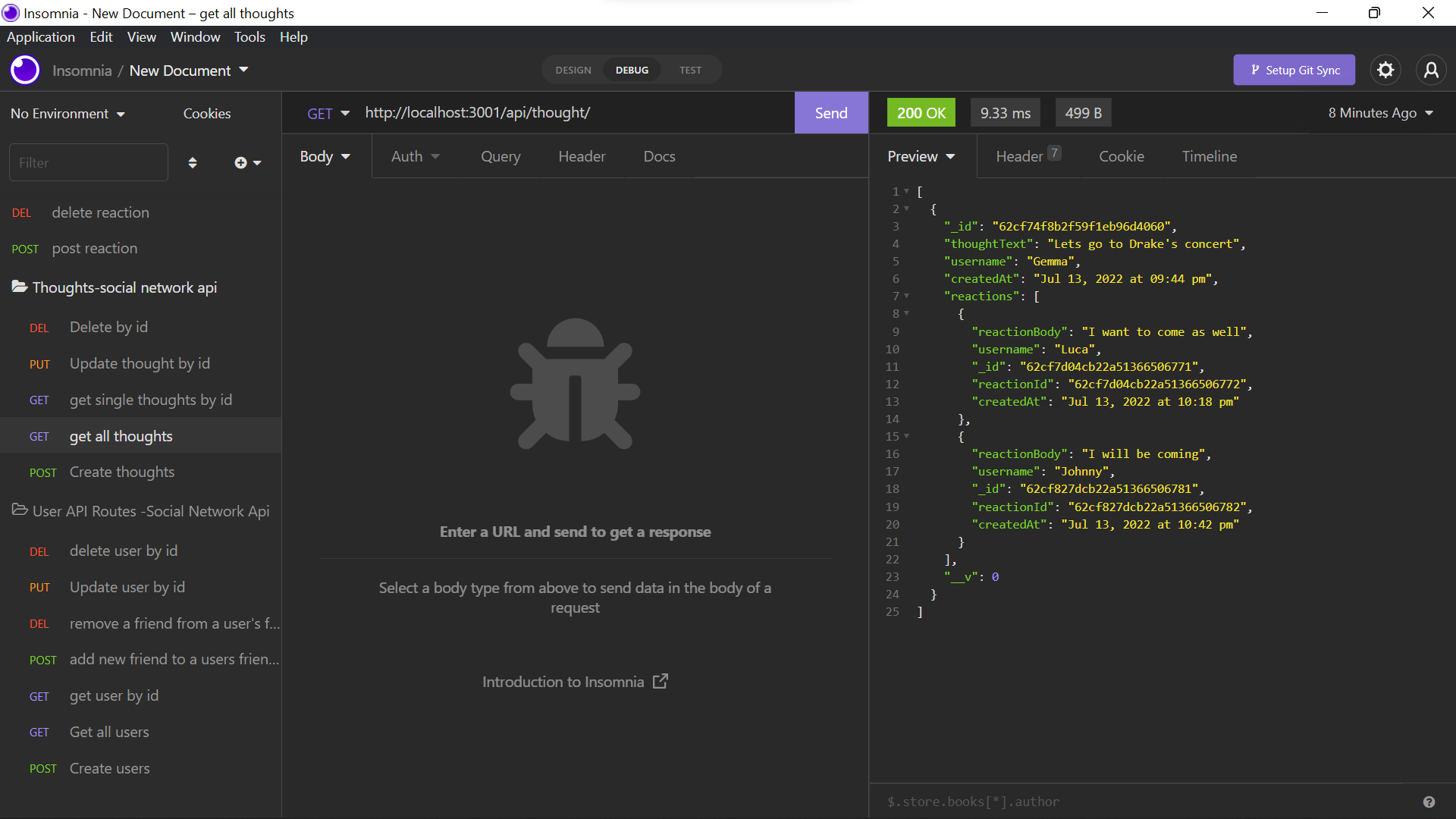Click the folder icon of Thoughts-social network api
The height and width of the screenshot is (819, 1456).
tap(20, 287)
